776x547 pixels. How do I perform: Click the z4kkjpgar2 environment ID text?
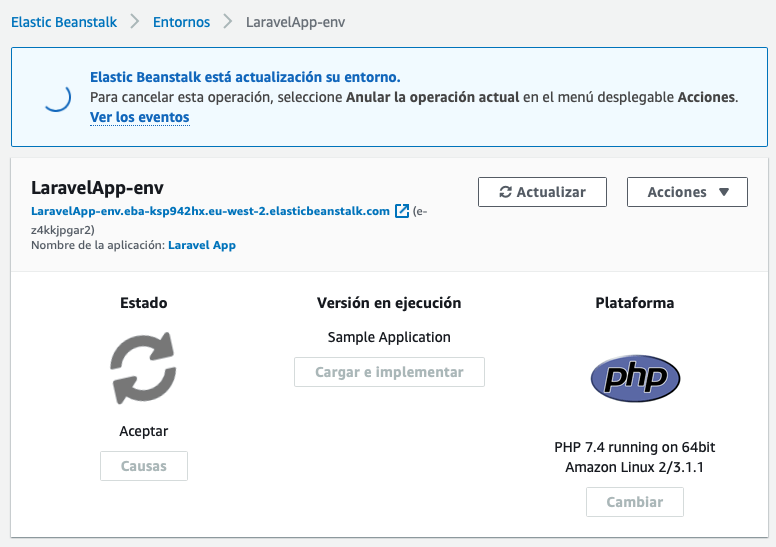(63, 230)
